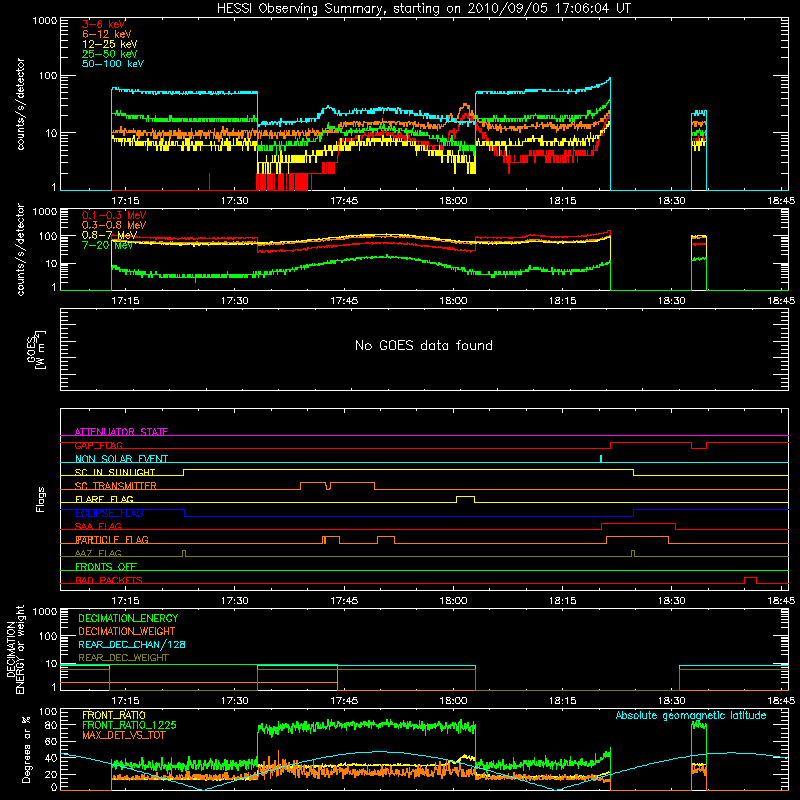Select the FRONTS_OFF flag label
The image size is (800, 800).
point(106,566)
